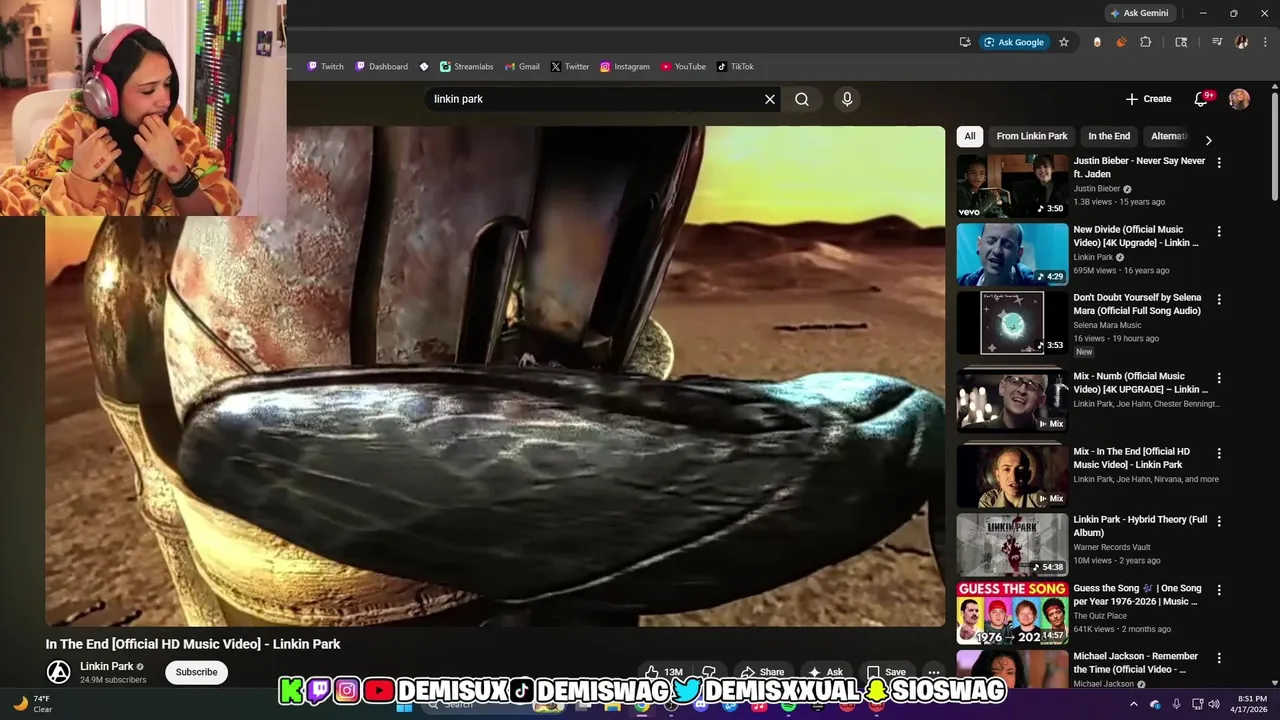
Task: Open the Twitch bookmark
Action: coord(325,67)
